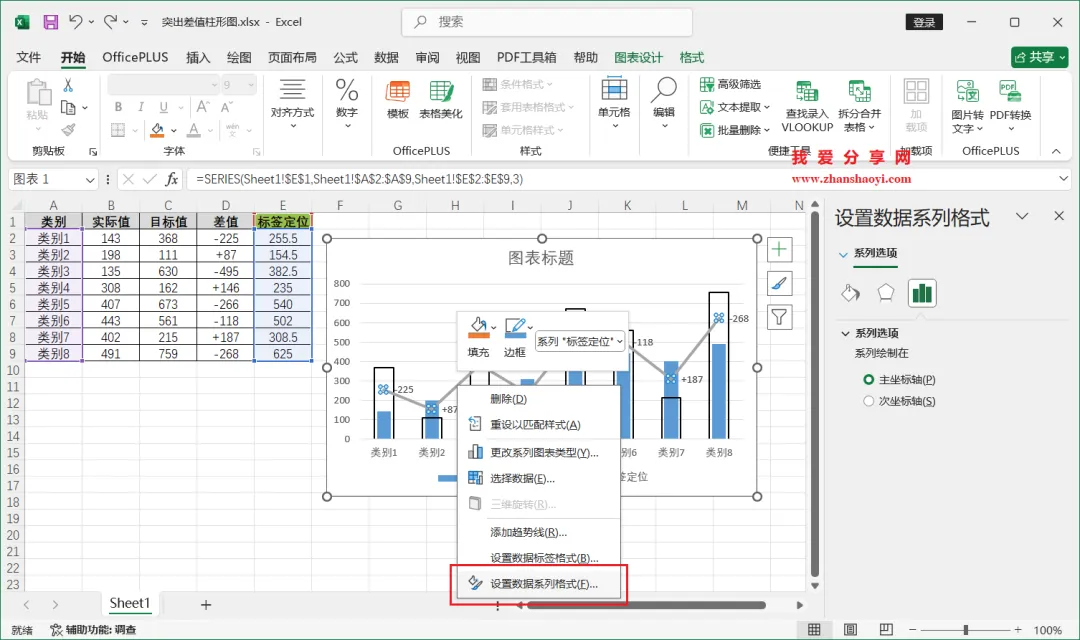Viewport: 1080px width, 640px height.
Task: Select the Series Options bar-chart tab
Action: 922,293
